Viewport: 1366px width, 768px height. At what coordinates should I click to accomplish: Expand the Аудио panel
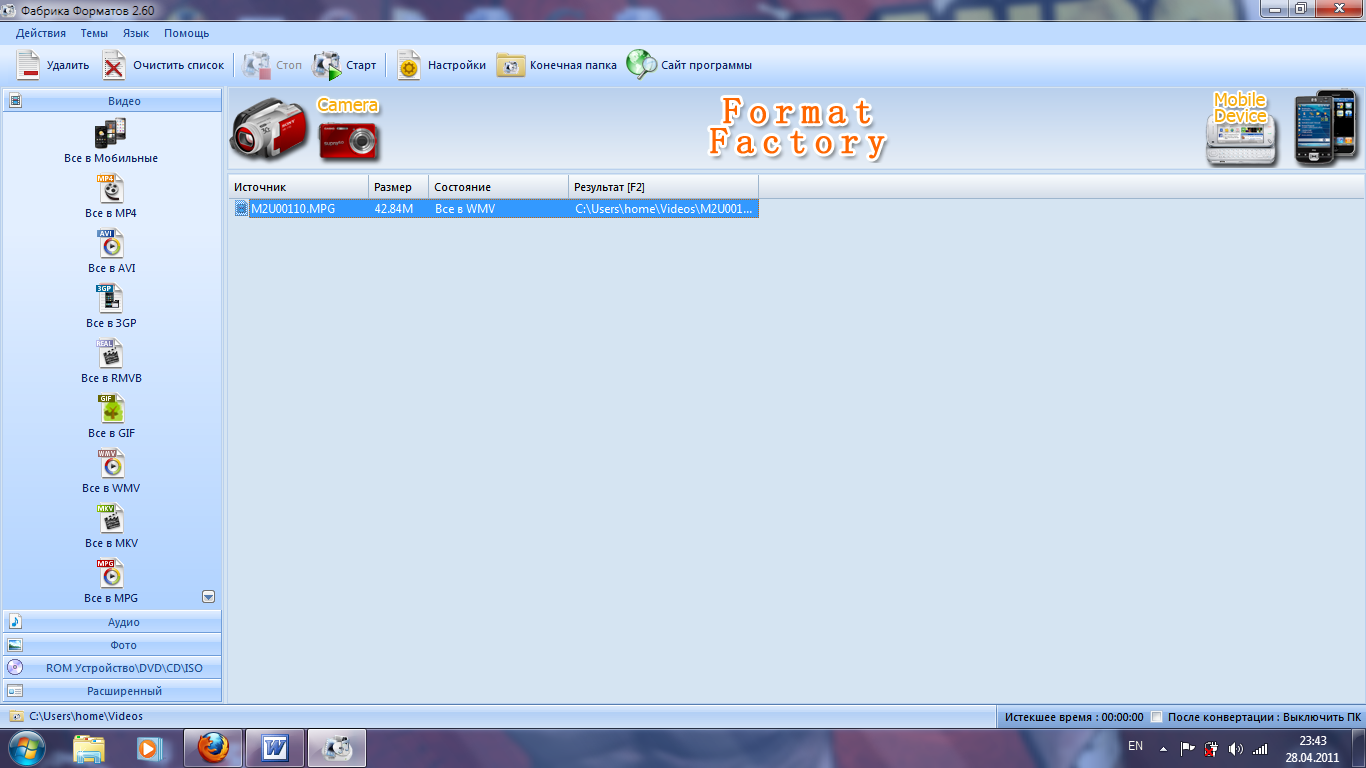112,622
